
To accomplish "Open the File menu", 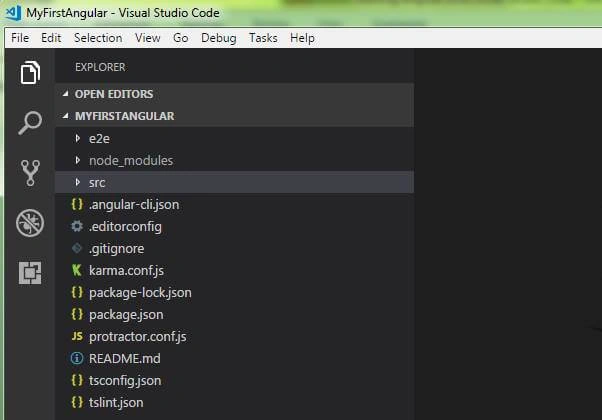I will pos(20,38).
